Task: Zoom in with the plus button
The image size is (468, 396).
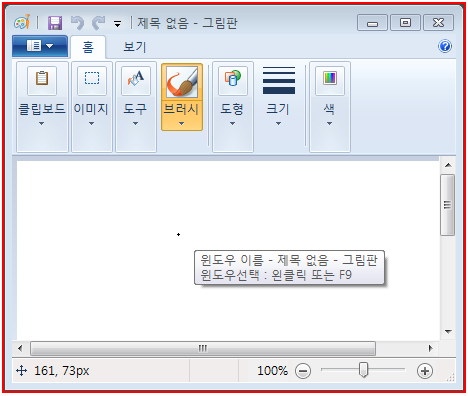Action: [x=425, y=371]
